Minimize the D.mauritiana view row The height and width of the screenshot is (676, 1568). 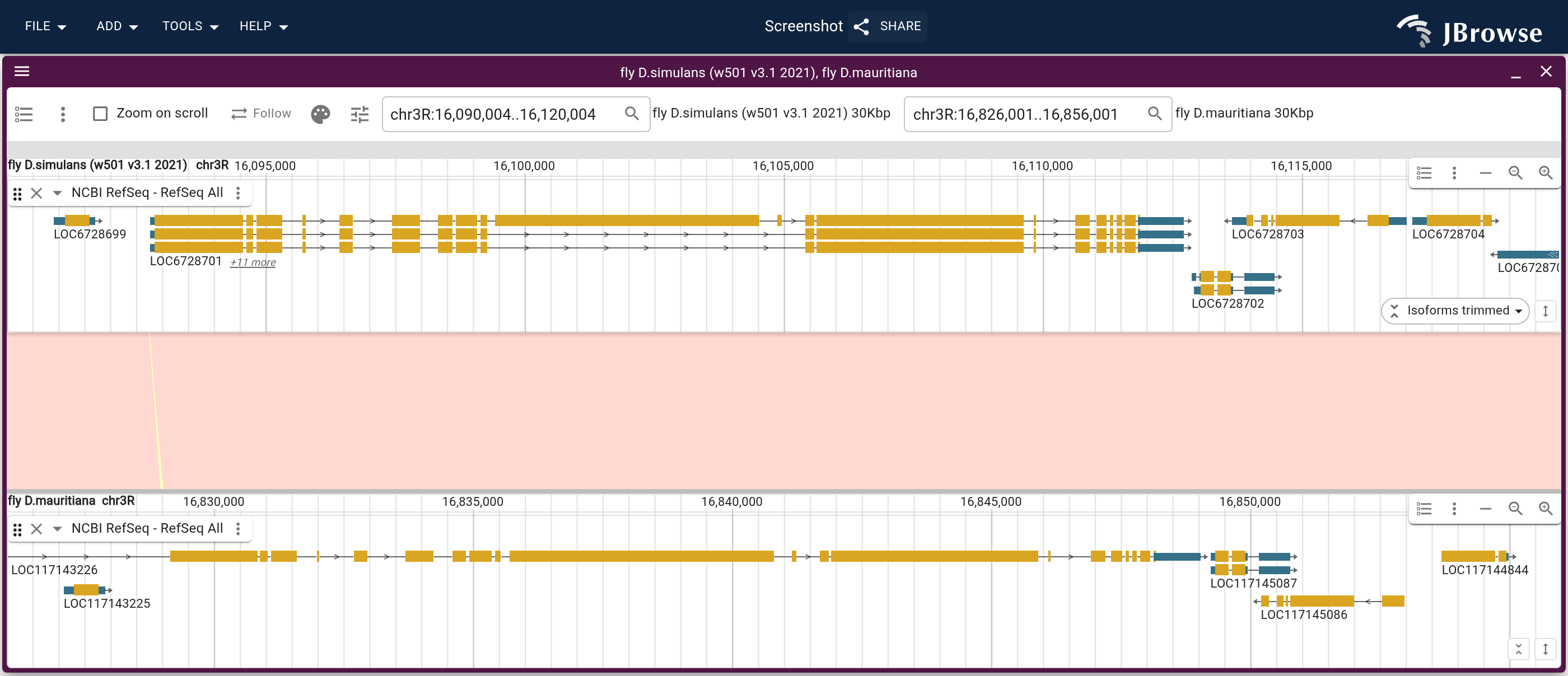1485,508
